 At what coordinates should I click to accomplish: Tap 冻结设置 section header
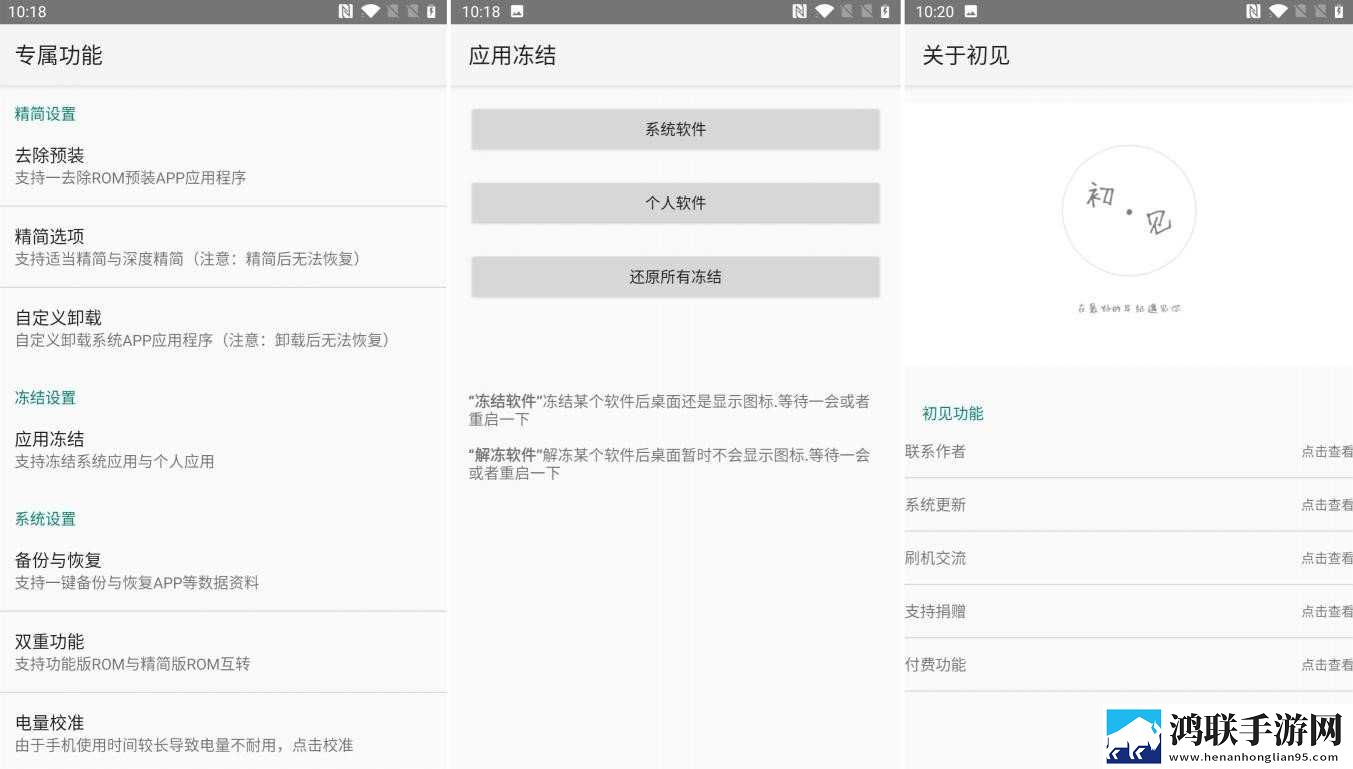click(x=45, y=397)
